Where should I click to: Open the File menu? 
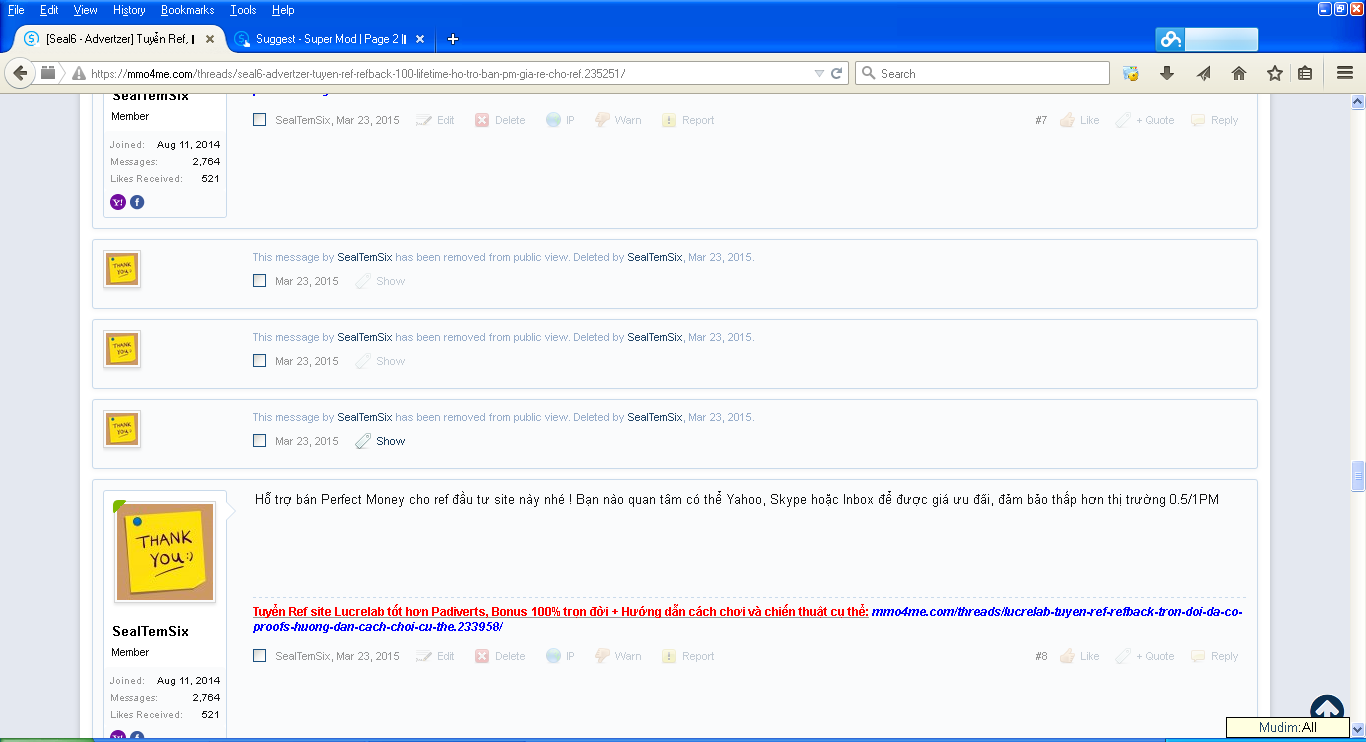(16, 10)
